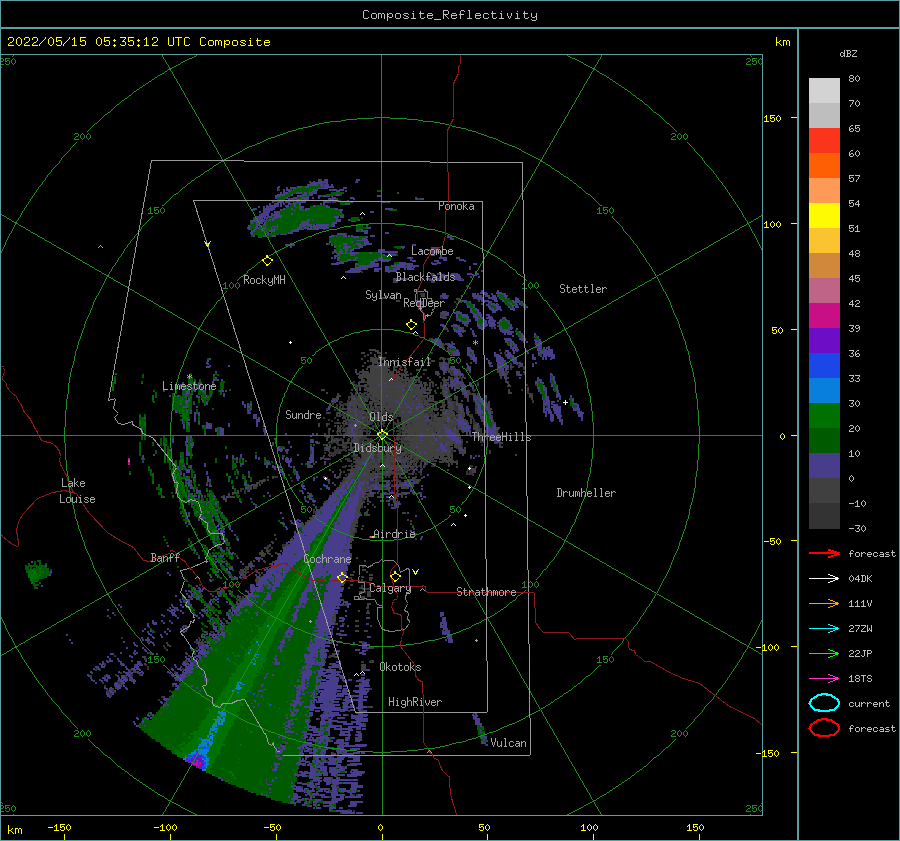The height and width of the screenshot is (841, 900).
Task: Click the red forecast ellipse symbol
Action: (824, 728)
